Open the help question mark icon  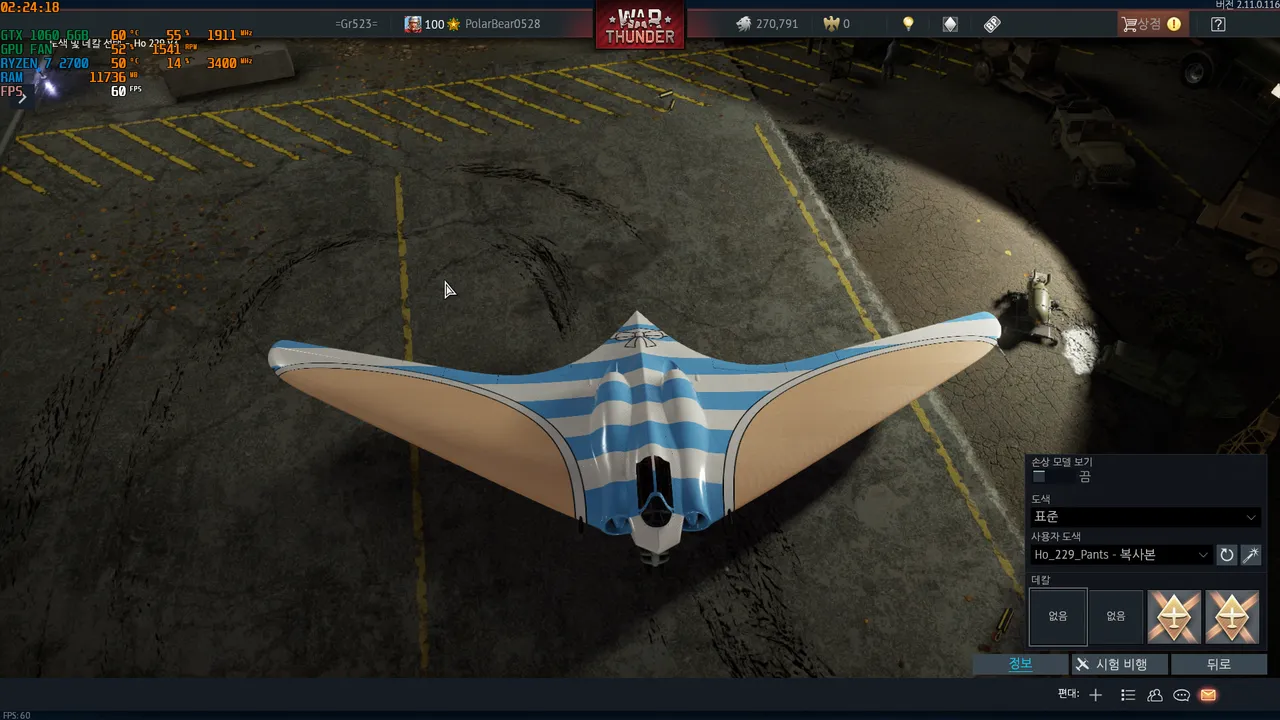click(1218, 24)
